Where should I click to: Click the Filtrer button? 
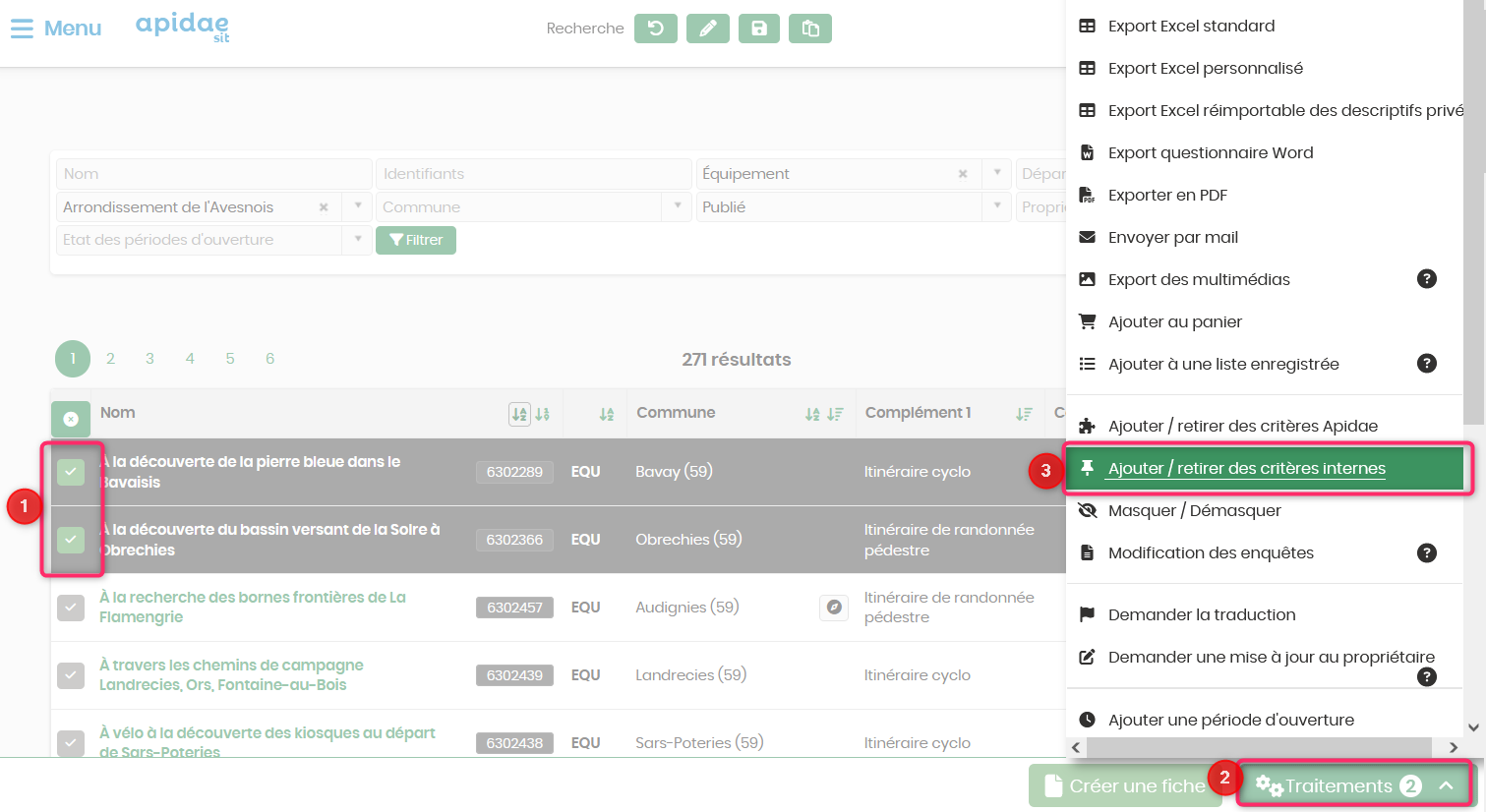pos(416,240)
